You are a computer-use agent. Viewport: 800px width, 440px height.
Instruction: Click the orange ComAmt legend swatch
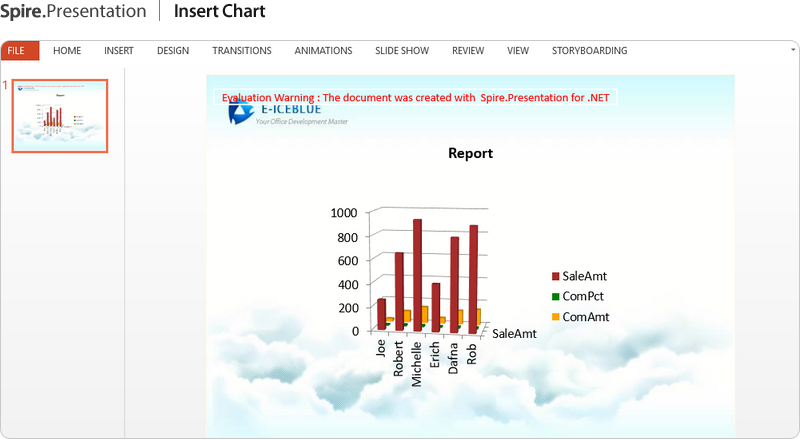coord(556,317)
